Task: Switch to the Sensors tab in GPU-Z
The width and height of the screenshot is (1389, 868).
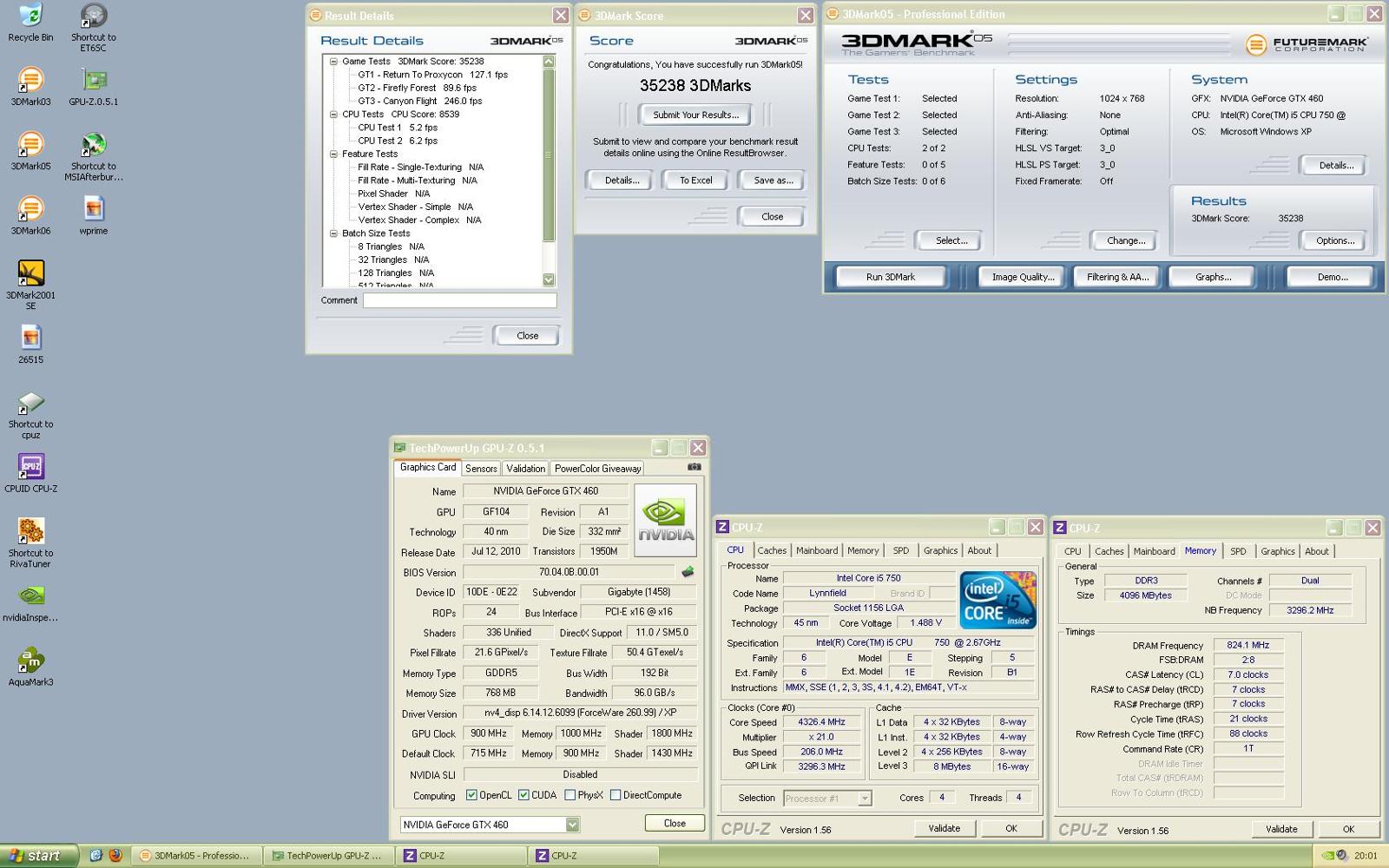Action: tap(481, 469)
